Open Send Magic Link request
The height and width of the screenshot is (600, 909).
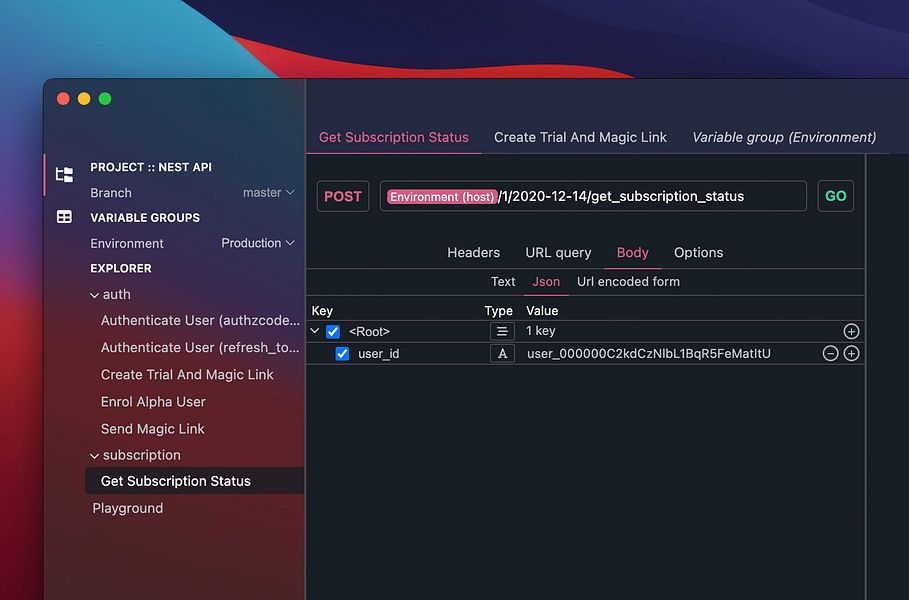coord(152,429)
